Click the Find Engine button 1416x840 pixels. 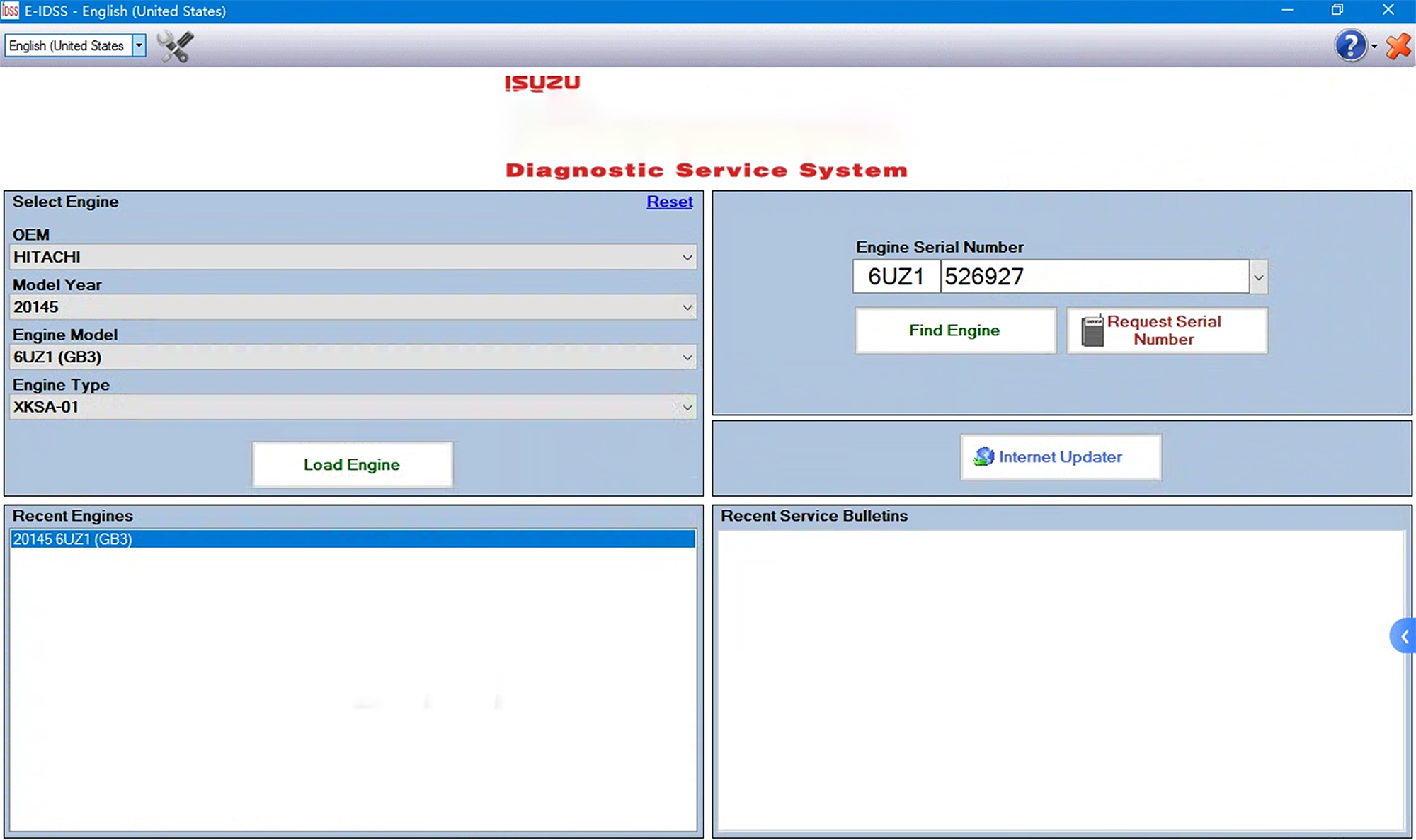pyautogui.click(x=954, y=330)
